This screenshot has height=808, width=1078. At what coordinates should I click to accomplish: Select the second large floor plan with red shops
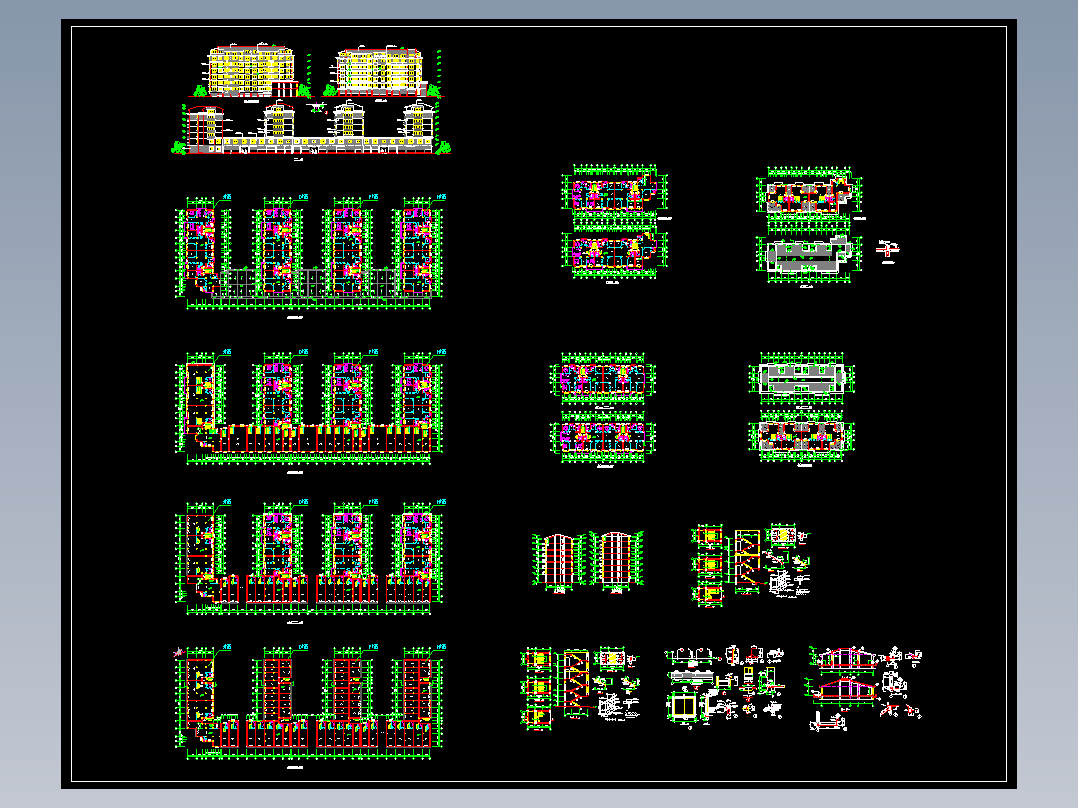(x=309, y=408)
